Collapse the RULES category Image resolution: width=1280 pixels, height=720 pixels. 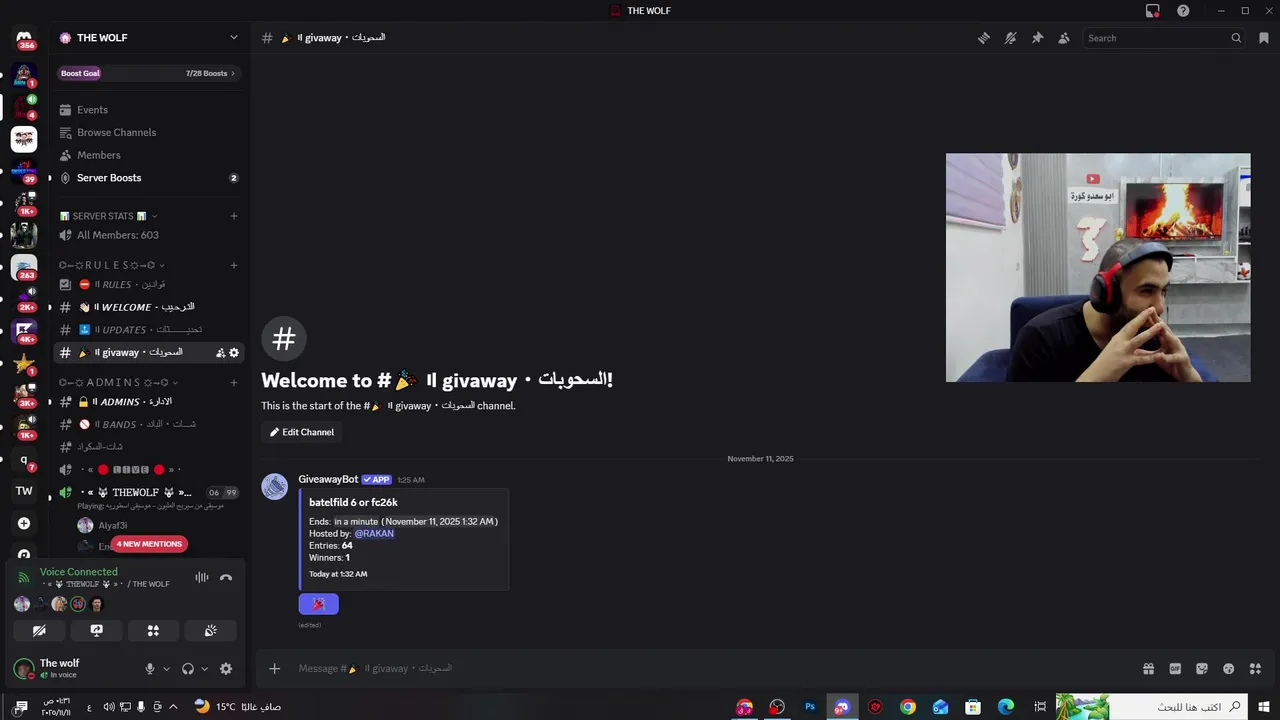point(112,265)
